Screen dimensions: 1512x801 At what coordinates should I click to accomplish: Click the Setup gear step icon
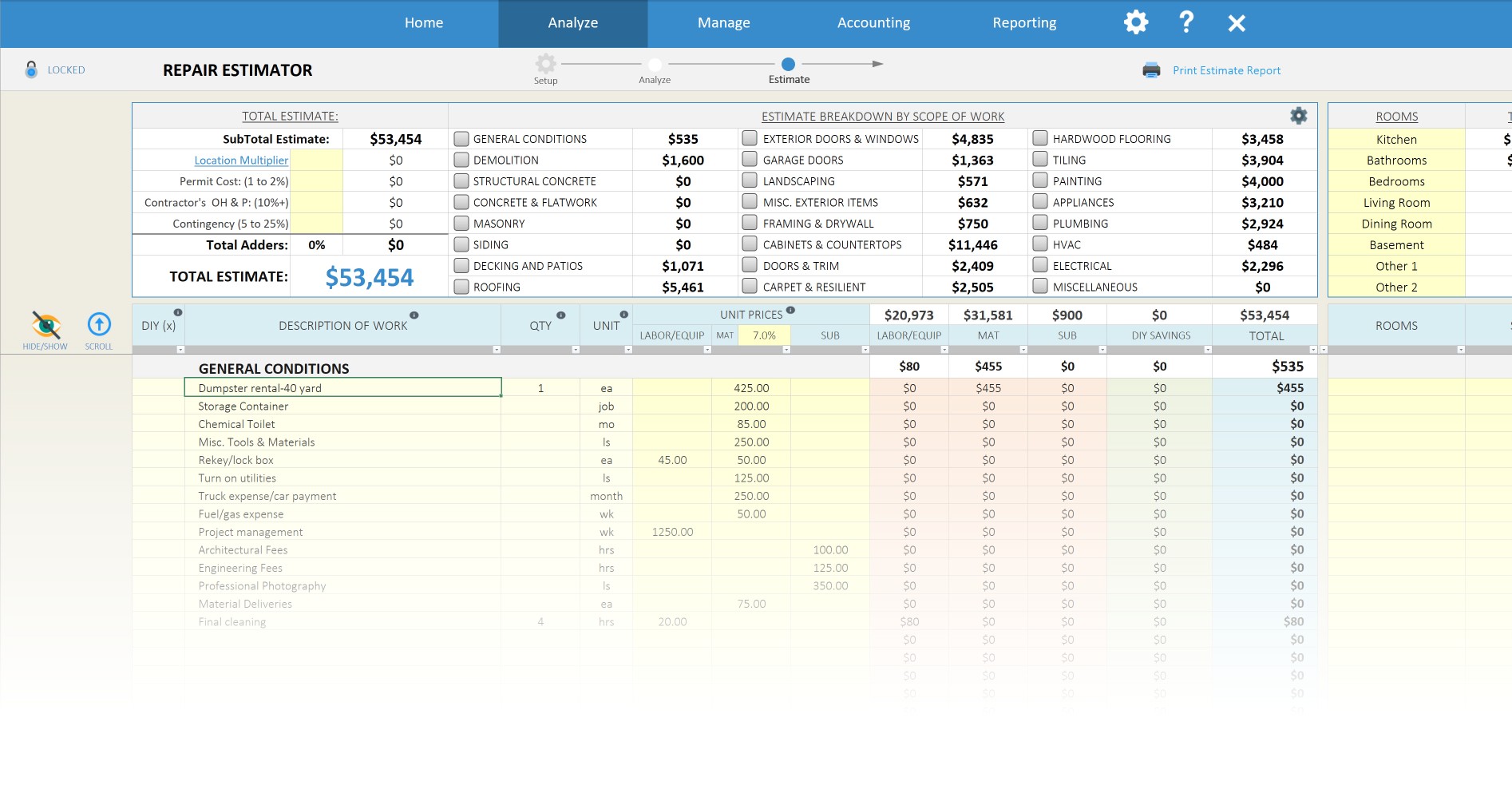pyautogui.click(x=546, y=64)
